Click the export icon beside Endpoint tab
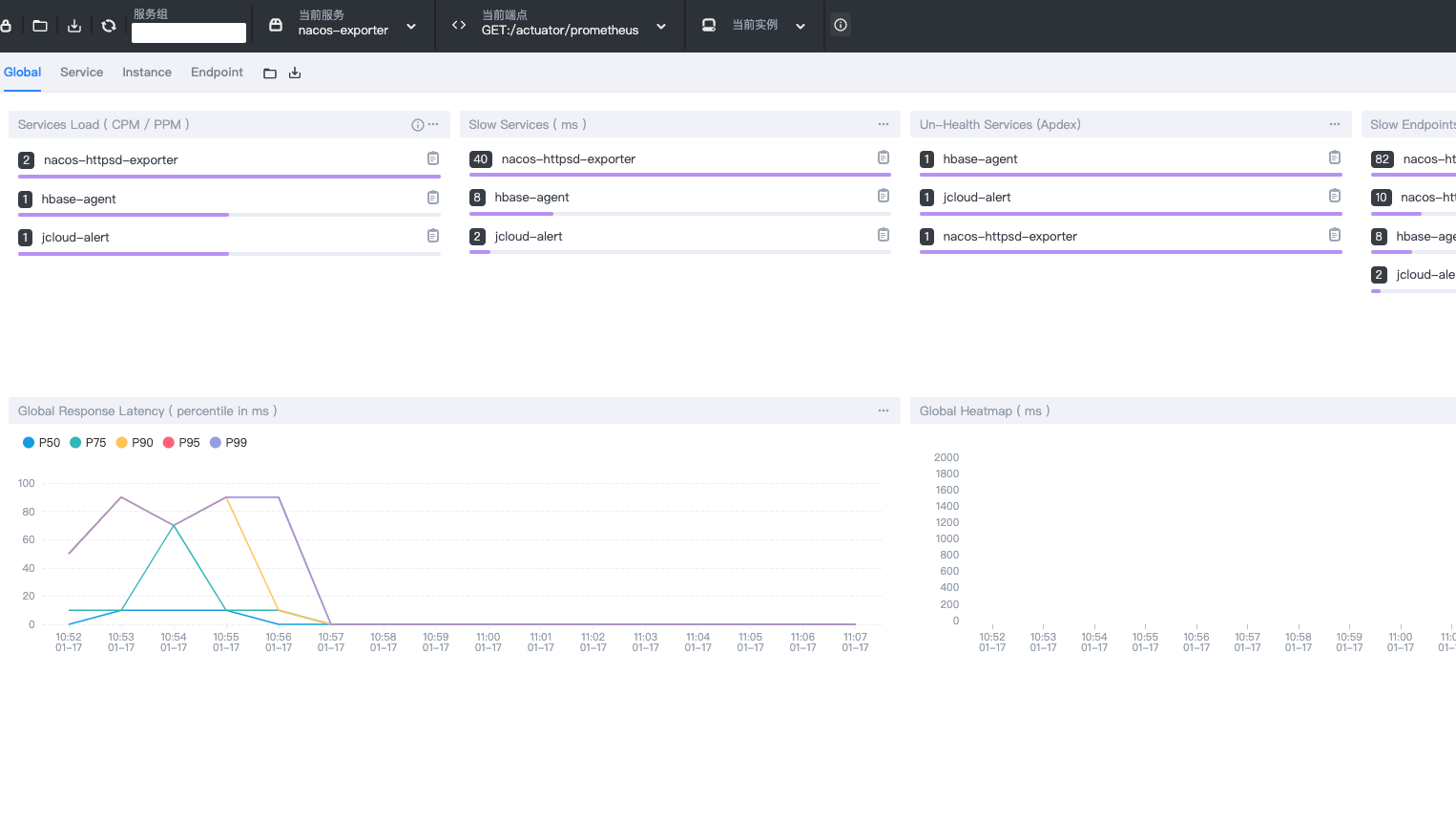The height and width of the screenshot is (821, 1456). [x=295, y=74]
